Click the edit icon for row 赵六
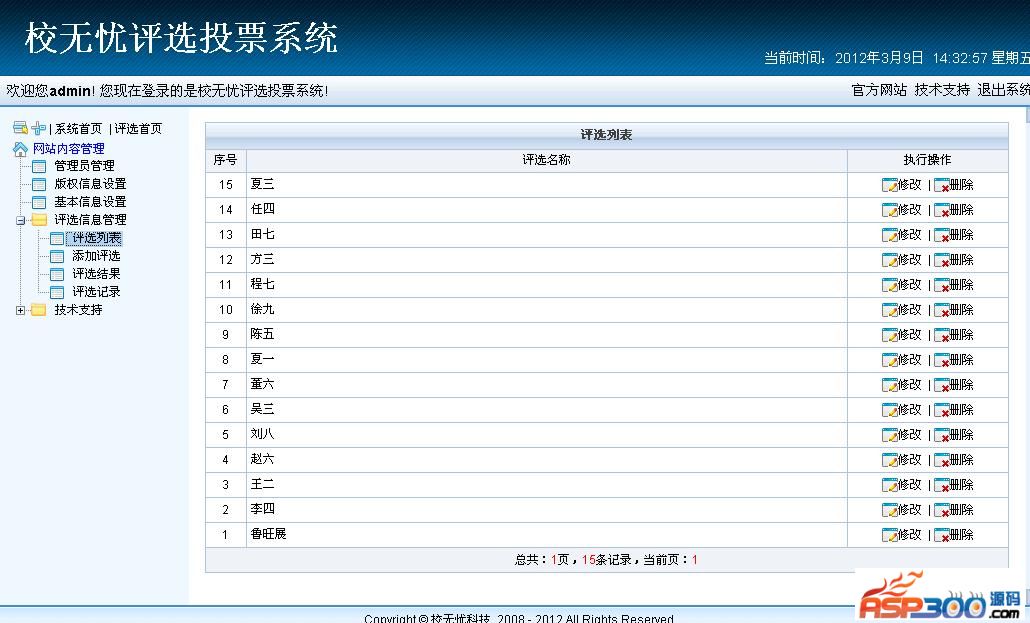Screen dimensions: 1030x623 tap(889, 460)
